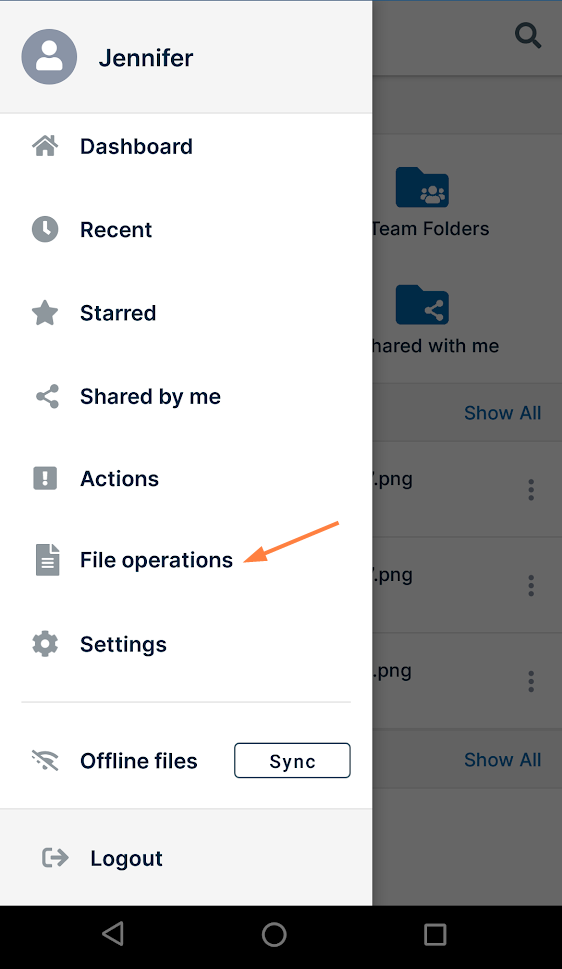Tap the Actions exclamation icon

45,478
